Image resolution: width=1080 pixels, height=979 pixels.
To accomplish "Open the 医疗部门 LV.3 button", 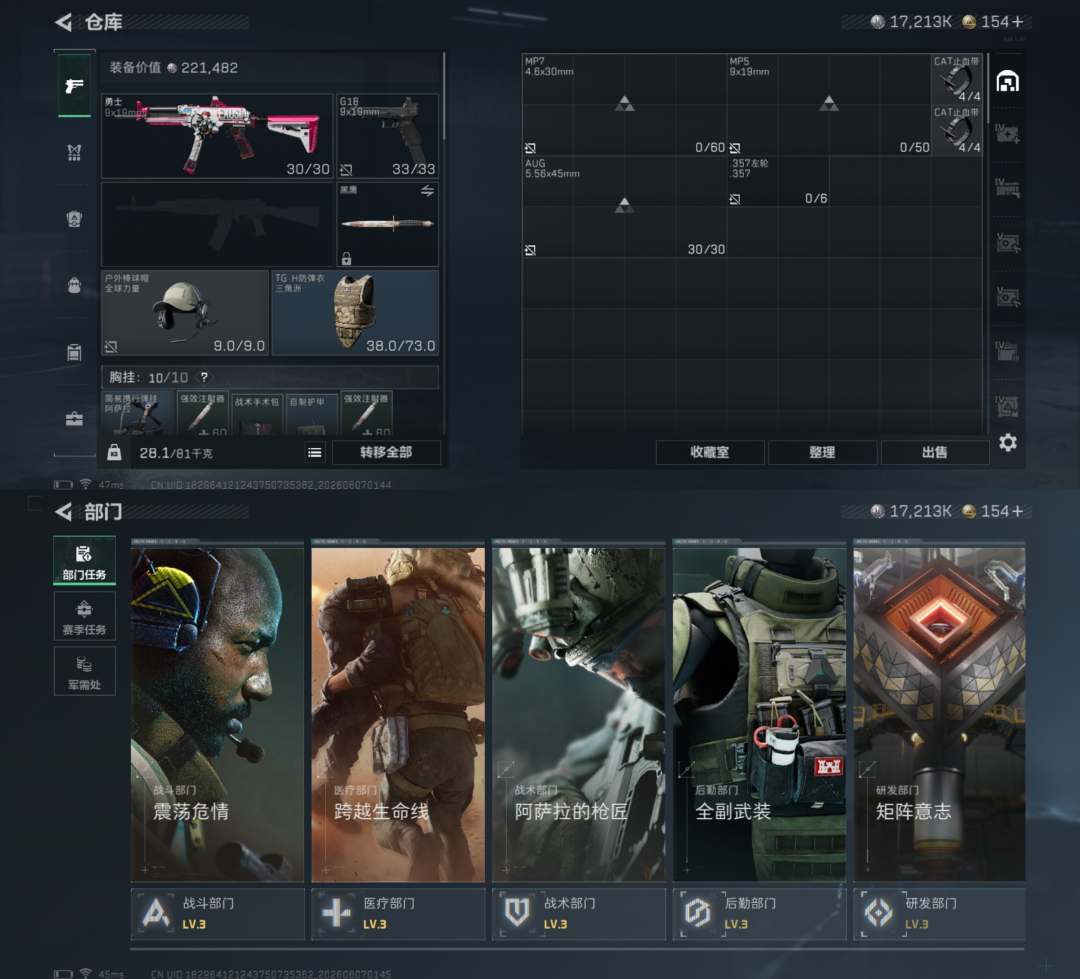I will click(x=398, y=914).
